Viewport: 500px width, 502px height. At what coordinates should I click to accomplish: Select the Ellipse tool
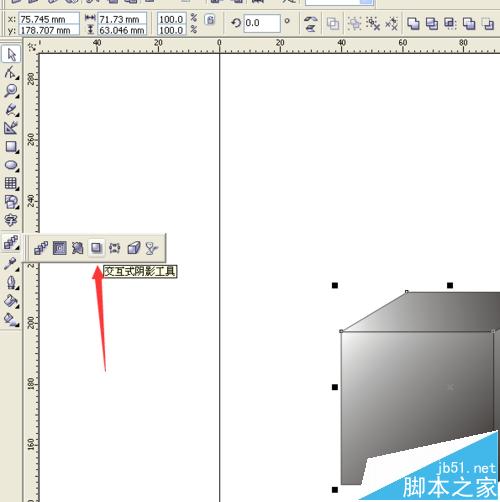click(x=11, y=165)
